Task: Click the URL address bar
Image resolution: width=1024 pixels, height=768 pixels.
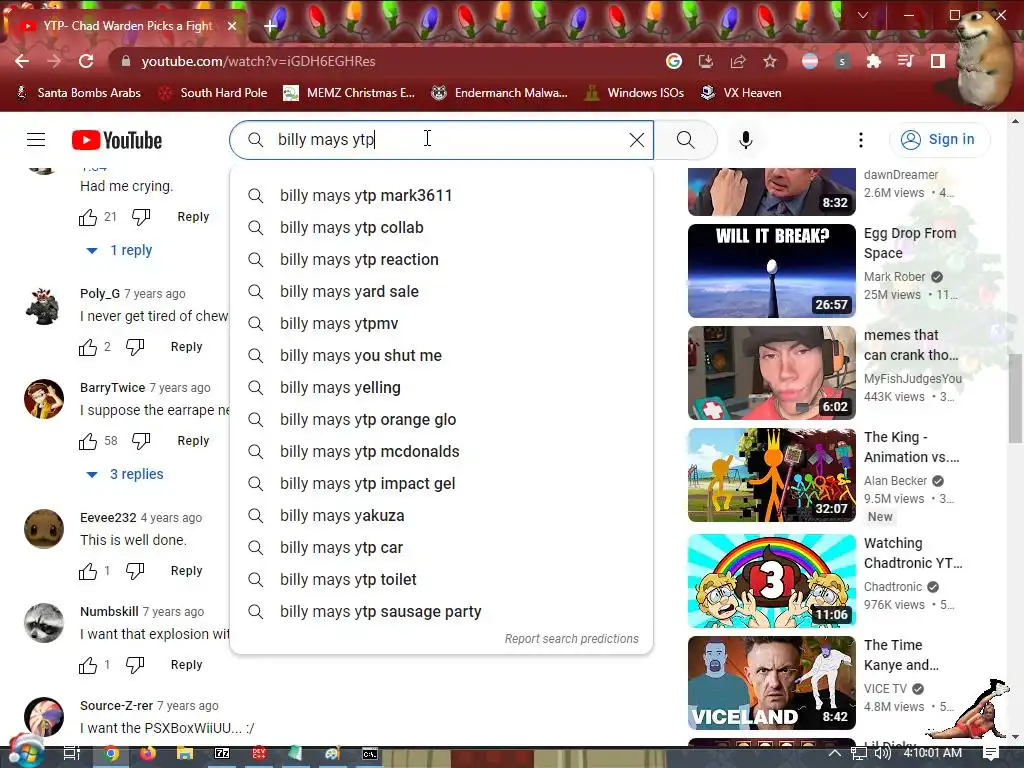Action: [x=392, y=61]
